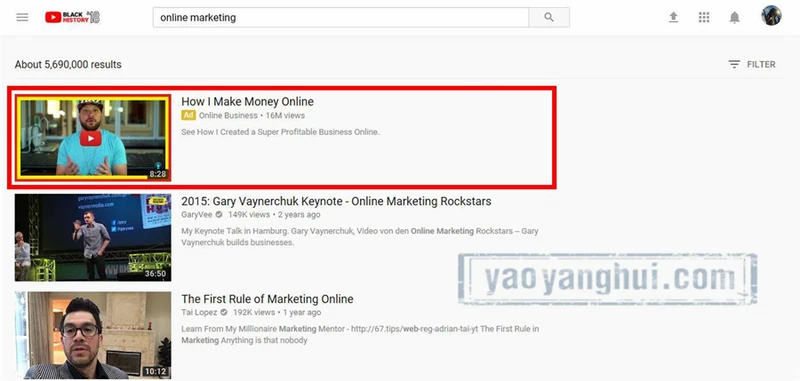Open the Tai Lopez video thumbnail
Screen dimensions: 800x381
tap(93, 335)
